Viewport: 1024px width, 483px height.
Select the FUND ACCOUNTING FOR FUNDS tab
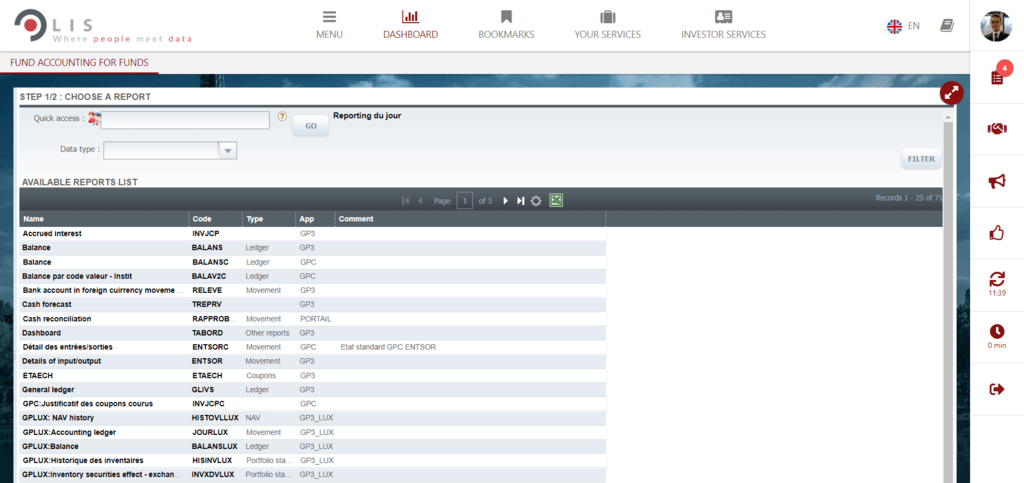[79, 63]
